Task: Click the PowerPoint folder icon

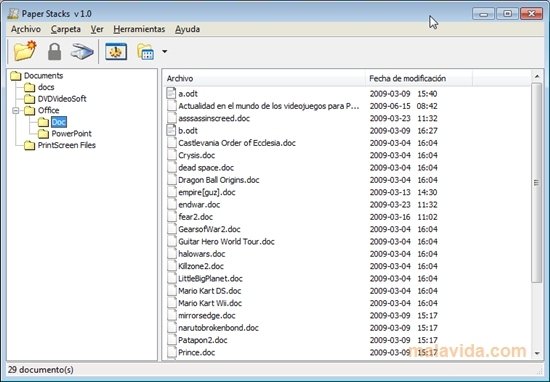Action: (43, 134)
